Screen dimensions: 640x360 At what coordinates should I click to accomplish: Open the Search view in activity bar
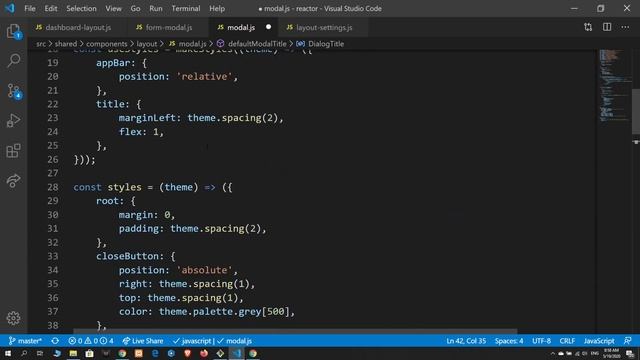tap(13, 60)
